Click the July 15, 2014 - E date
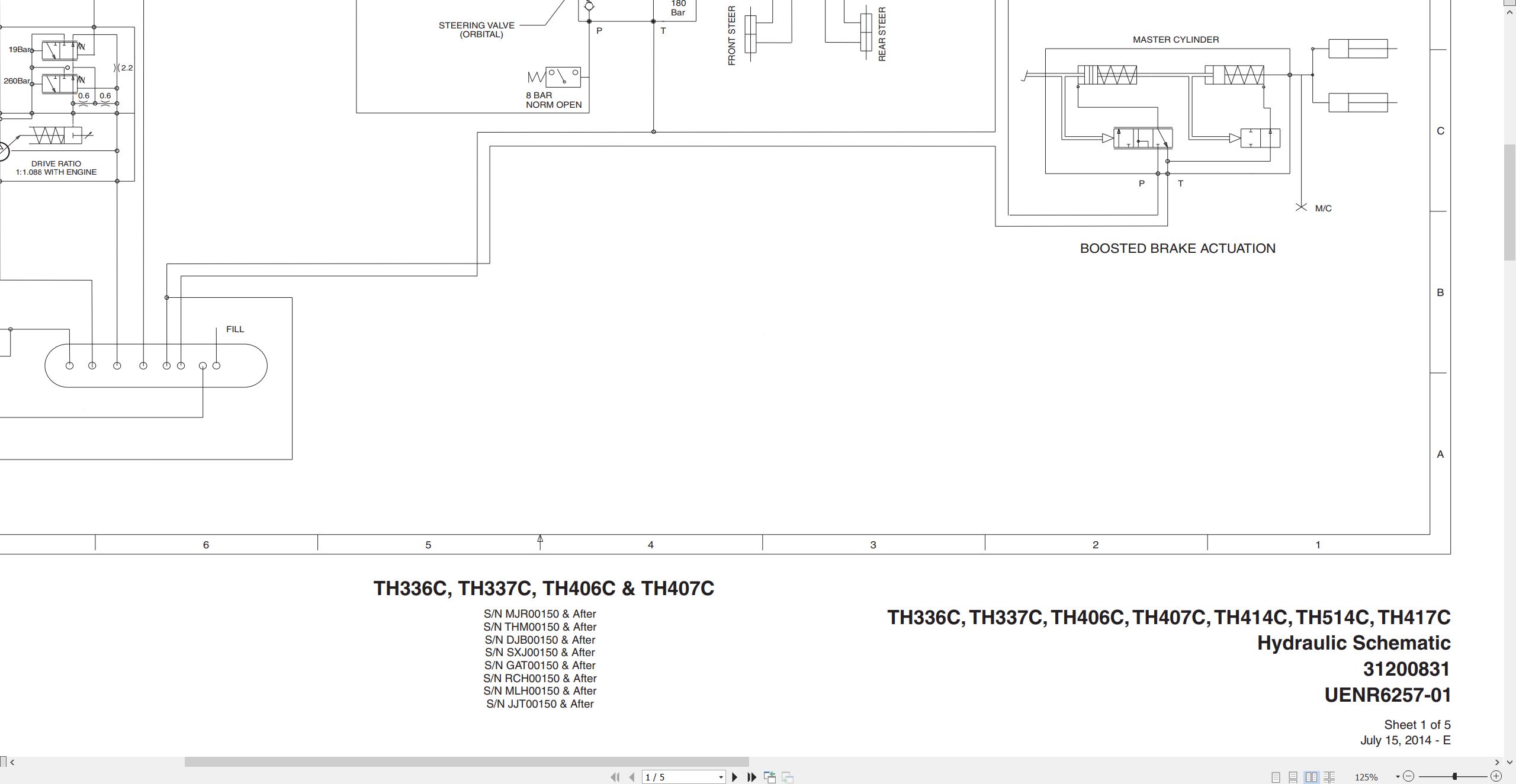 pos(1405,740)
